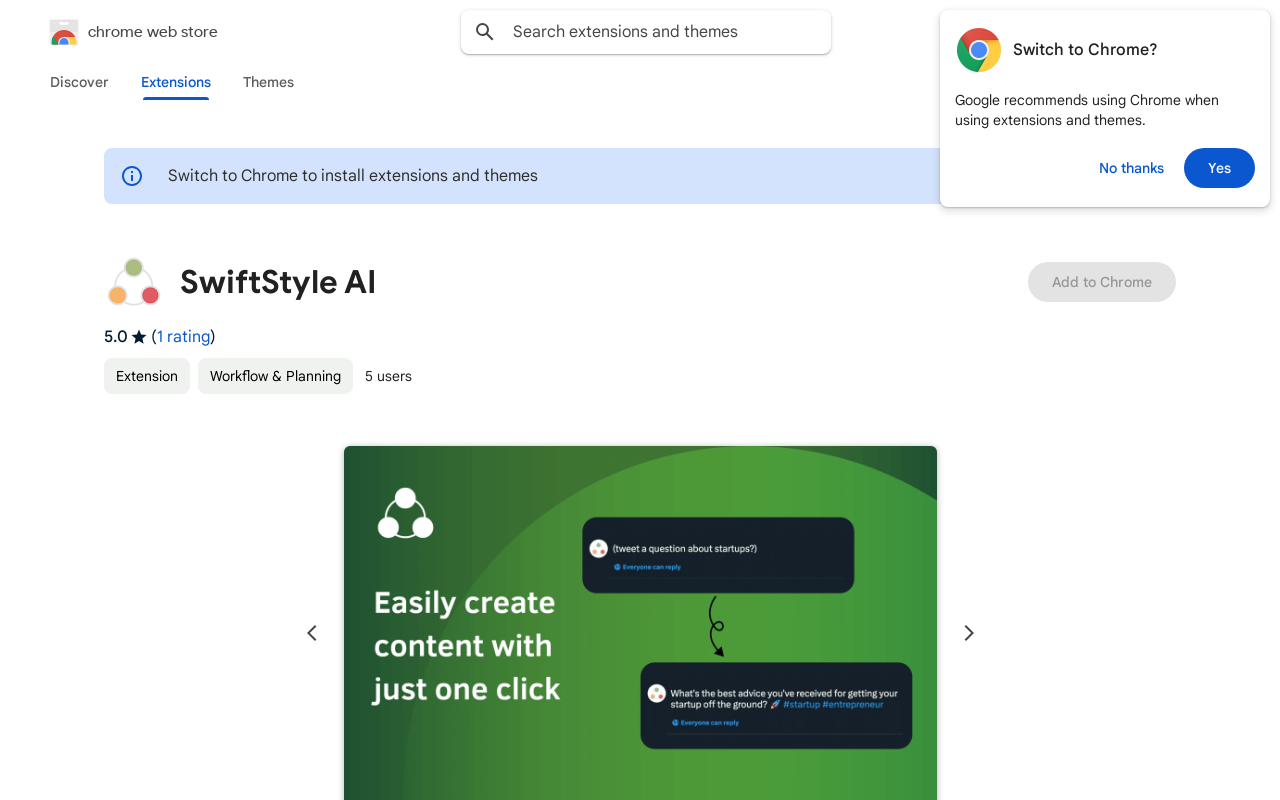Open the Workflow & Planning category chip
The width and height of the screenshot is (1280, 800).
tap(275, 376)
